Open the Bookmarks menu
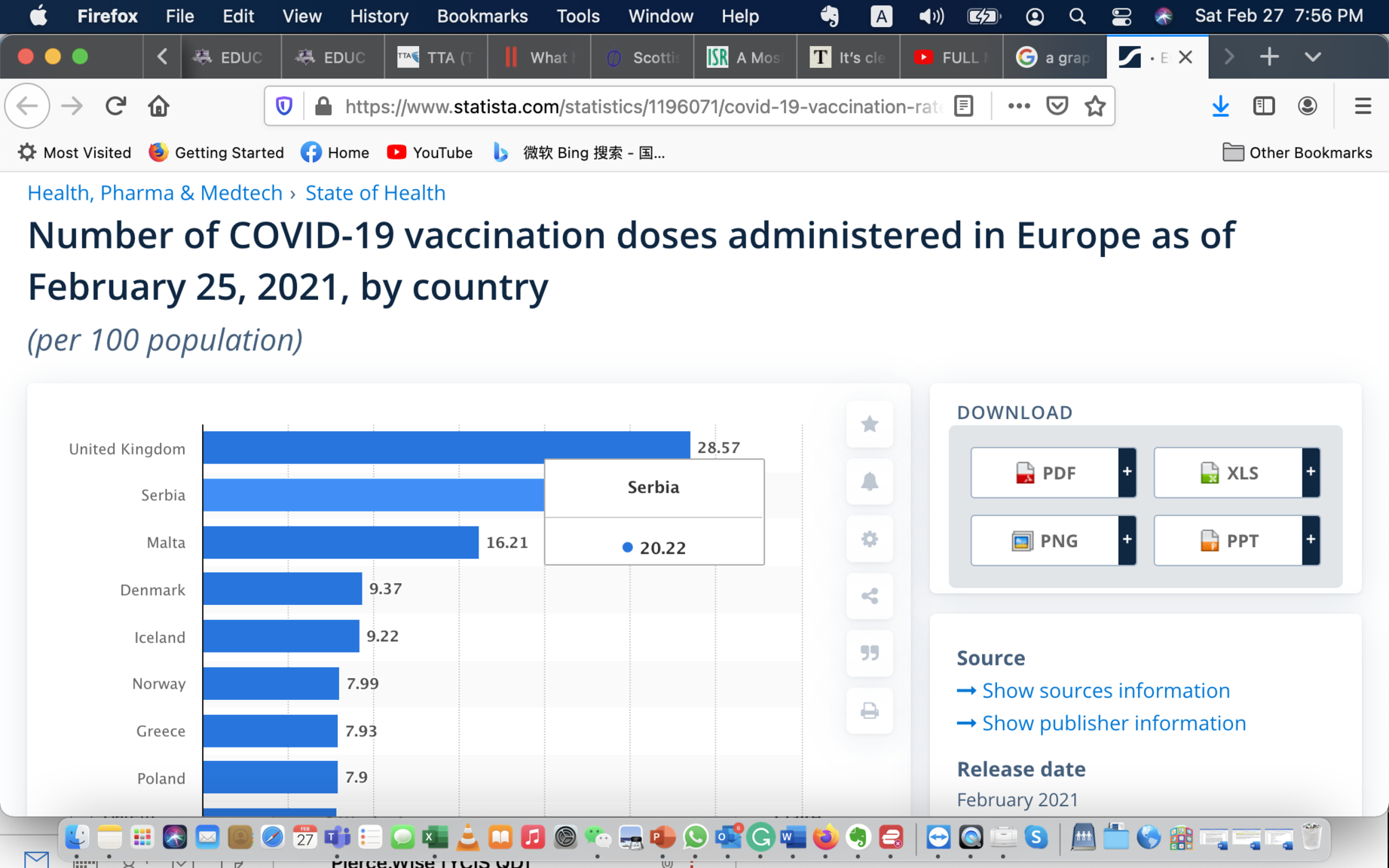The width and height of the screenshot is (1389, 868). click(482, 16)
